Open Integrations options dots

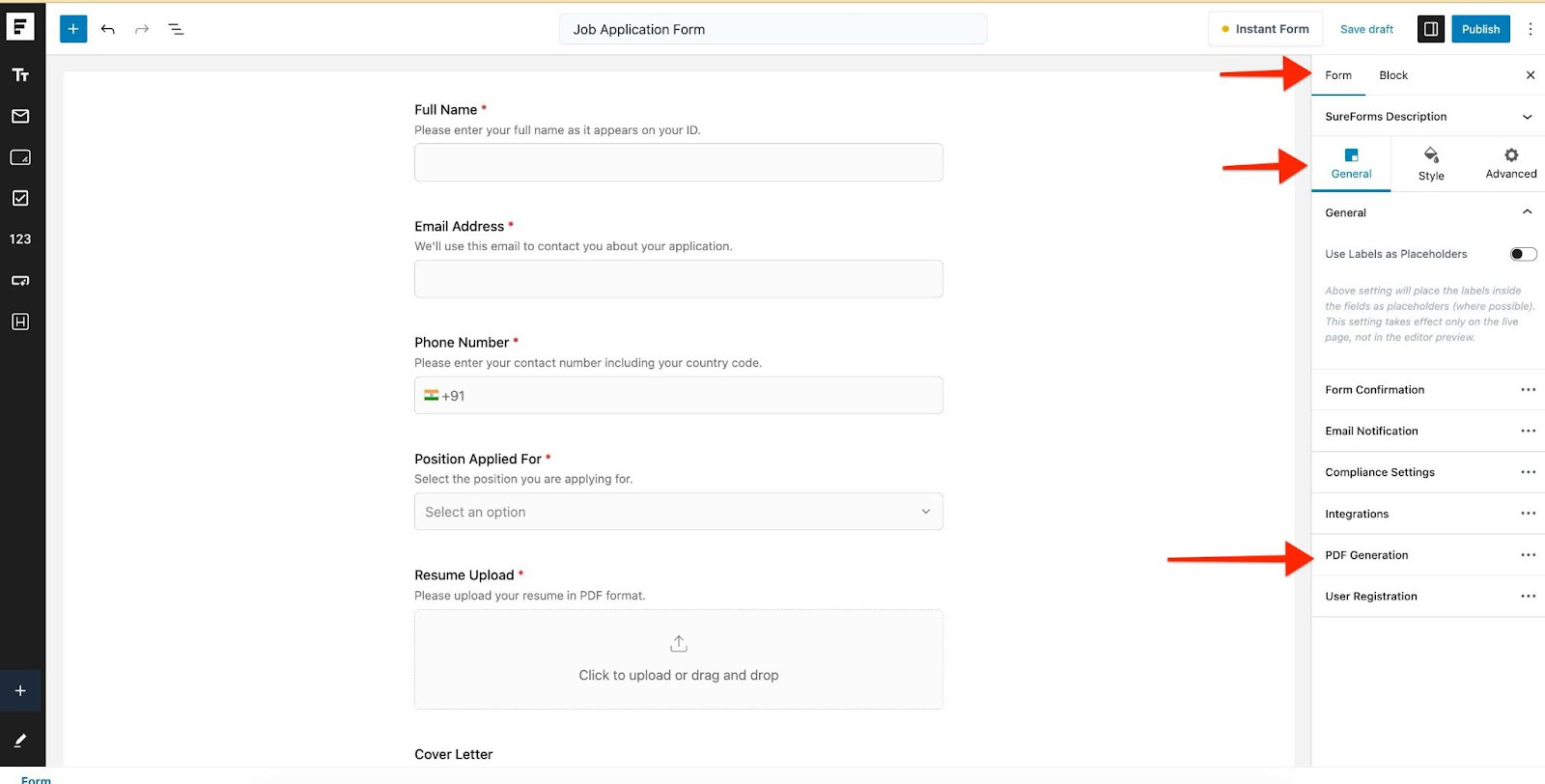(x=1528, y=514)
